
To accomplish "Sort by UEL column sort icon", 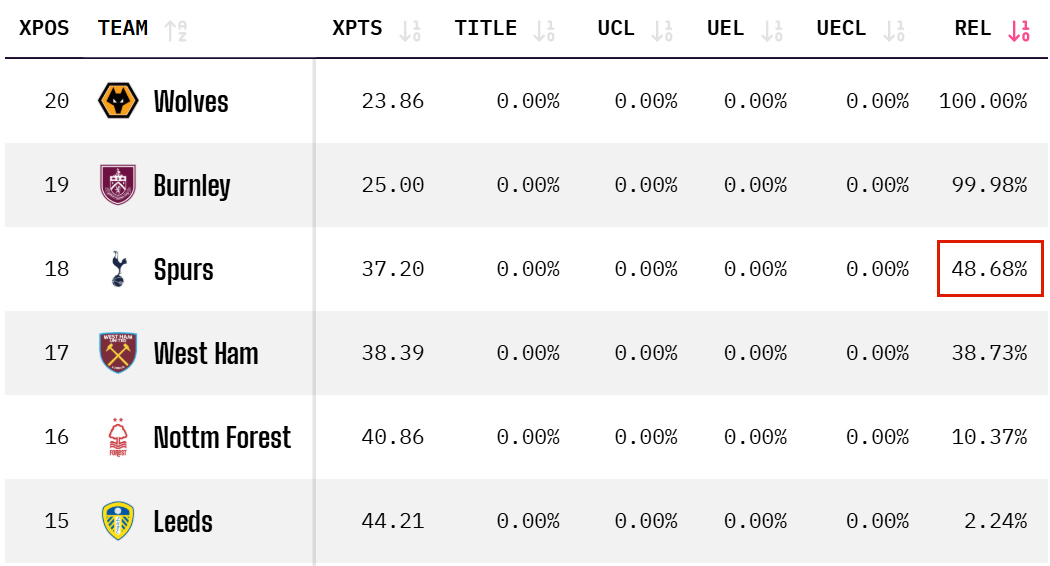I will click(x=771, y=30).
